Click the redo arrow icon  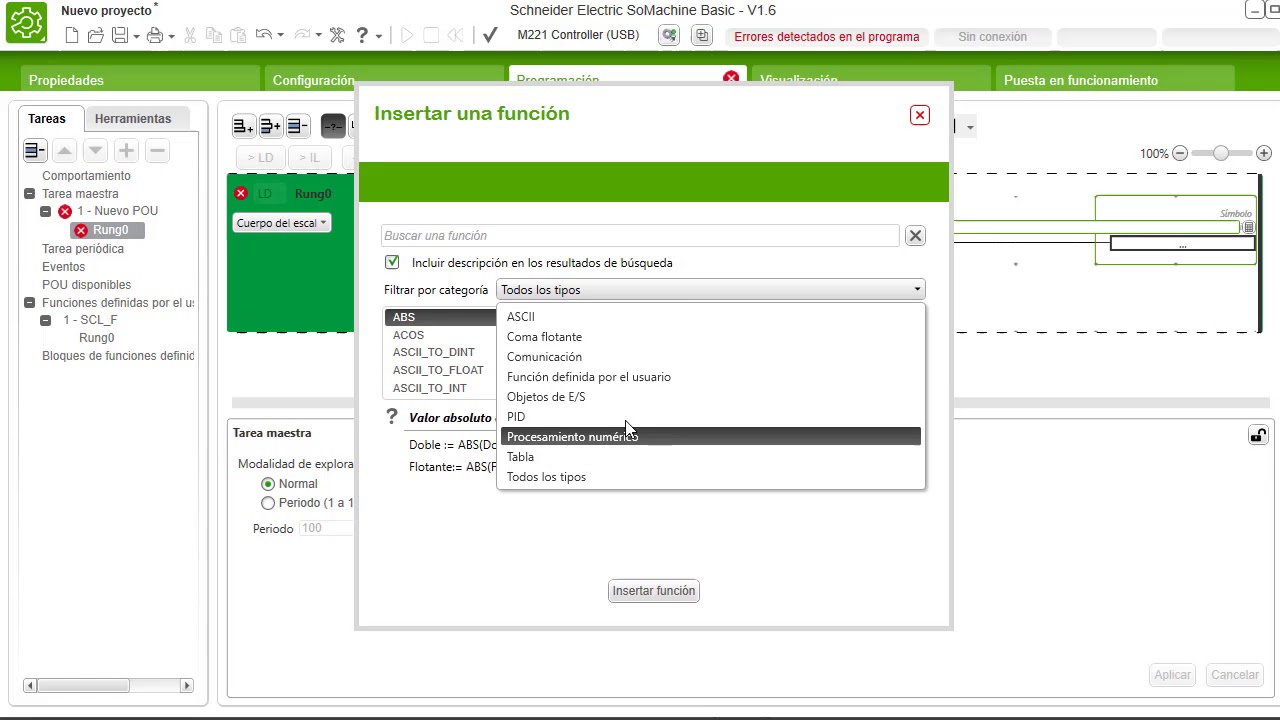click(x=302, y=36)
